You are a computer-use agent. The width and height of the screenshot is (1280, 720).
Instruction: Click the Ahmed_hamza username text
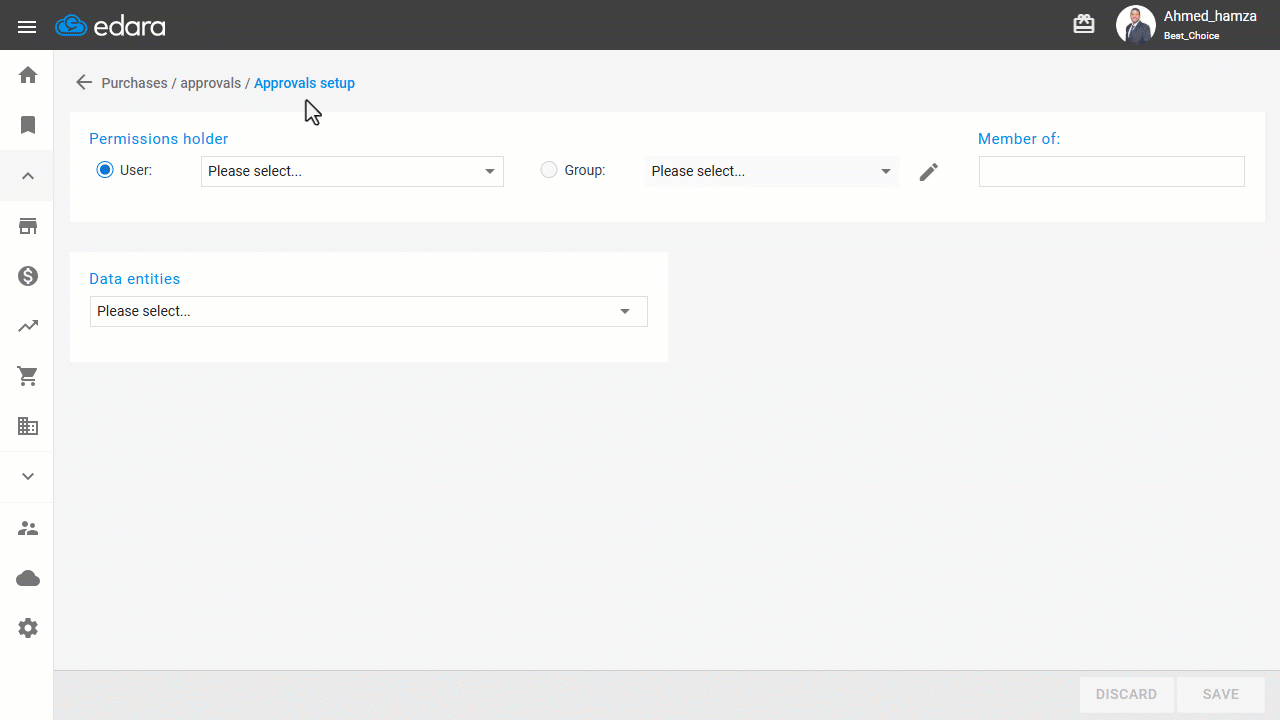coord(1210,16)
